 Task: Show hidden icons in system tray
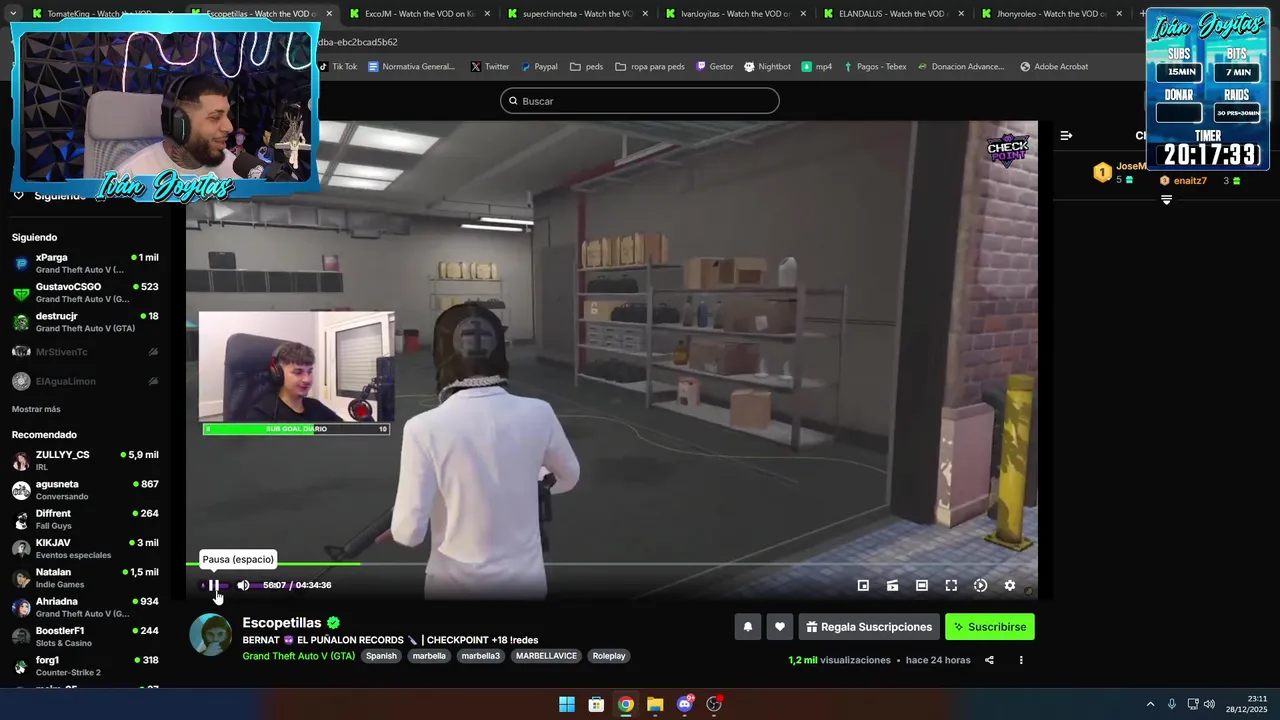[1150, 704]
